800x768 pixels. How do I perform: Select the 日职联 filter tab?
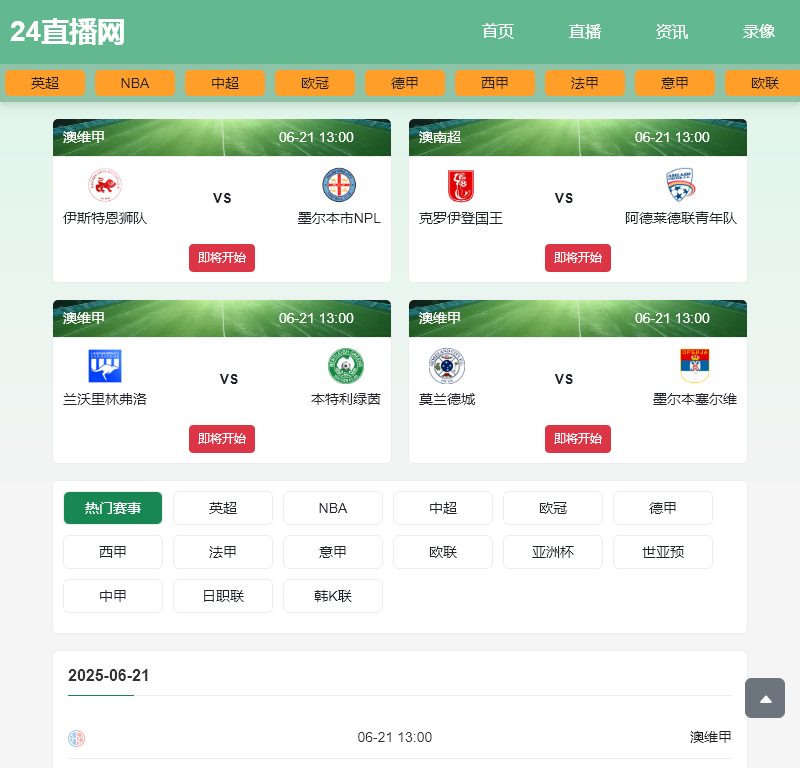pos(223,596)
